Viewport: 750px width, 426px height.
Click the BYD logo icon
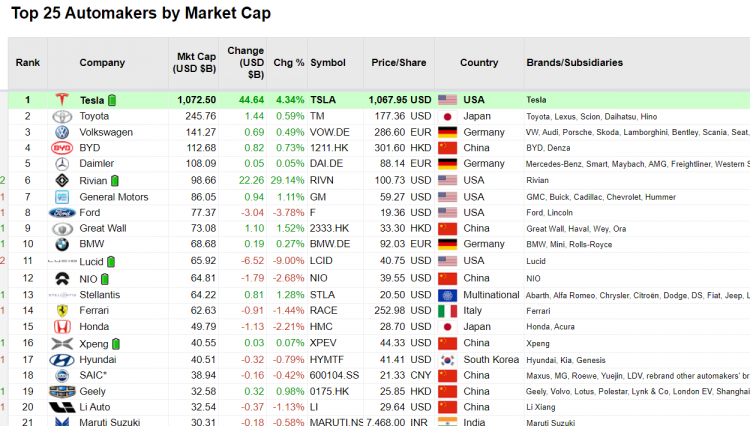(62, 148)
